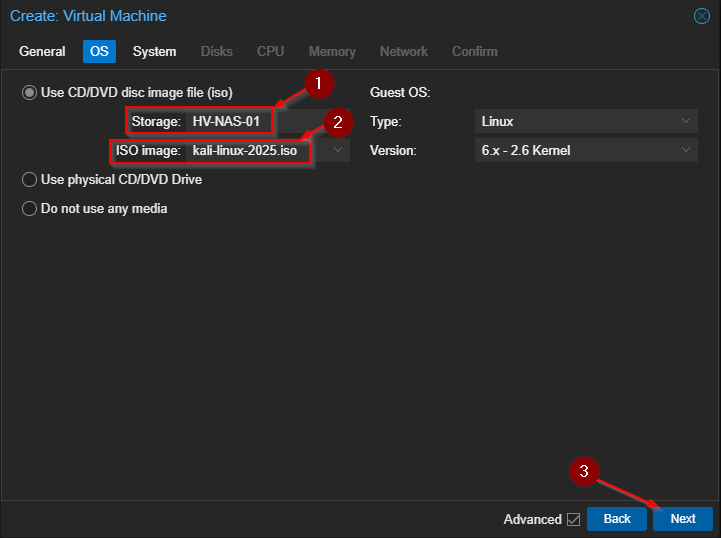Close the Create Virtual Machine dialog
Image resolution: width=721 pixels, height=538 pixels.
pyautogui.click(x=701, y=16)
